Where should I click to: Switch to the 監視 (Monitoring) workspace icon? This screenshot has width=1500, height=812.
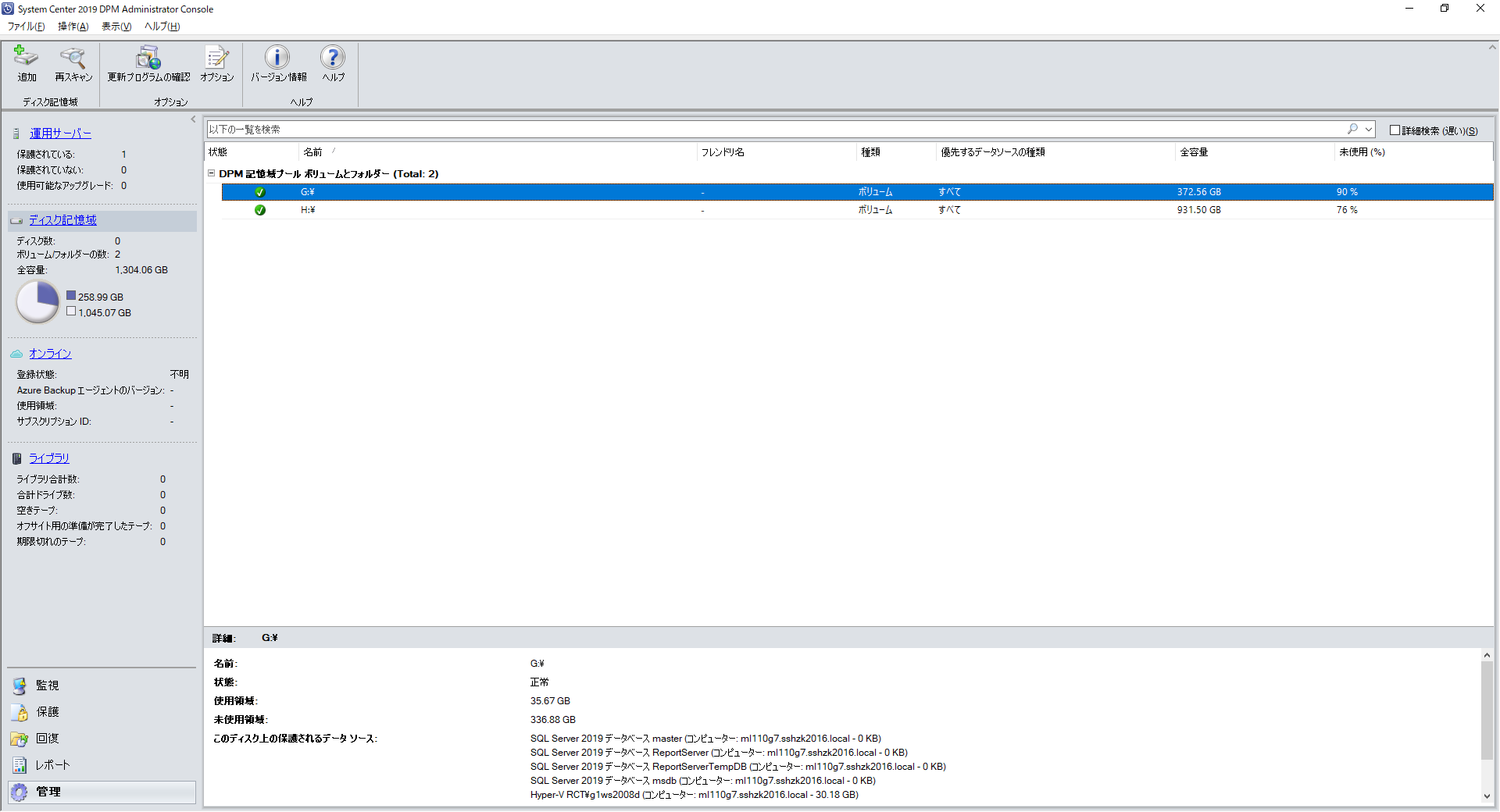(x=19, y=686)
